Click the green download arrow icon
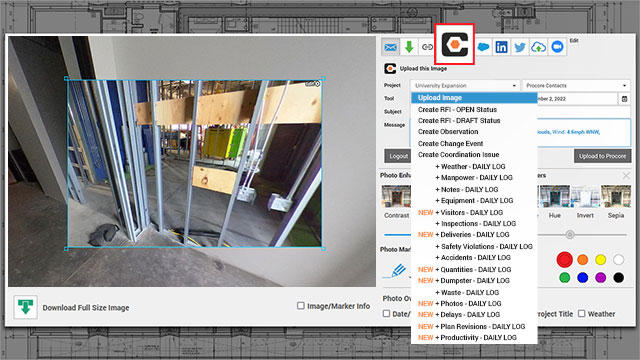 click(x=409, y=47)
